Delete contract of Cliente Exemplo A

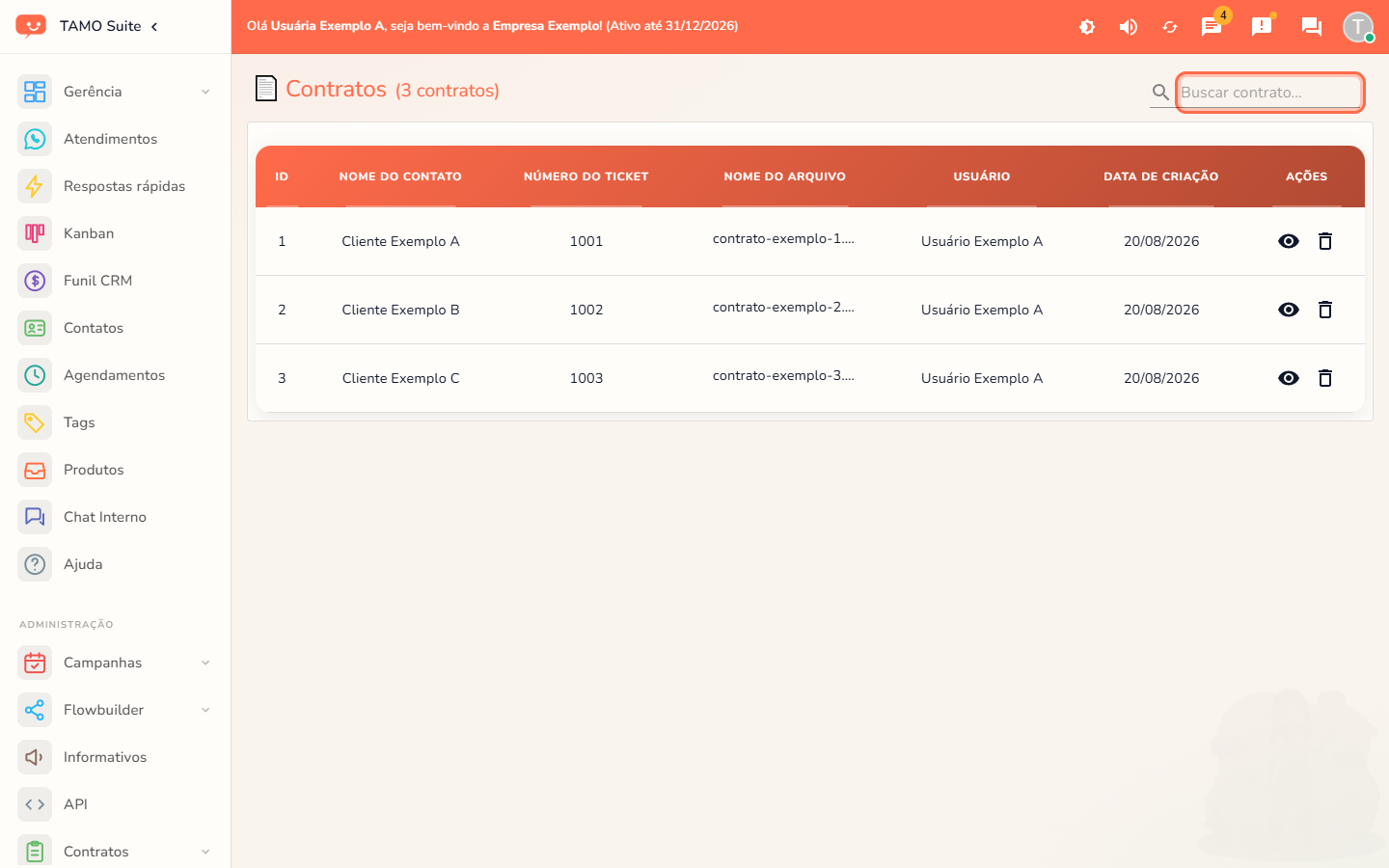(x=1325, y=241)
